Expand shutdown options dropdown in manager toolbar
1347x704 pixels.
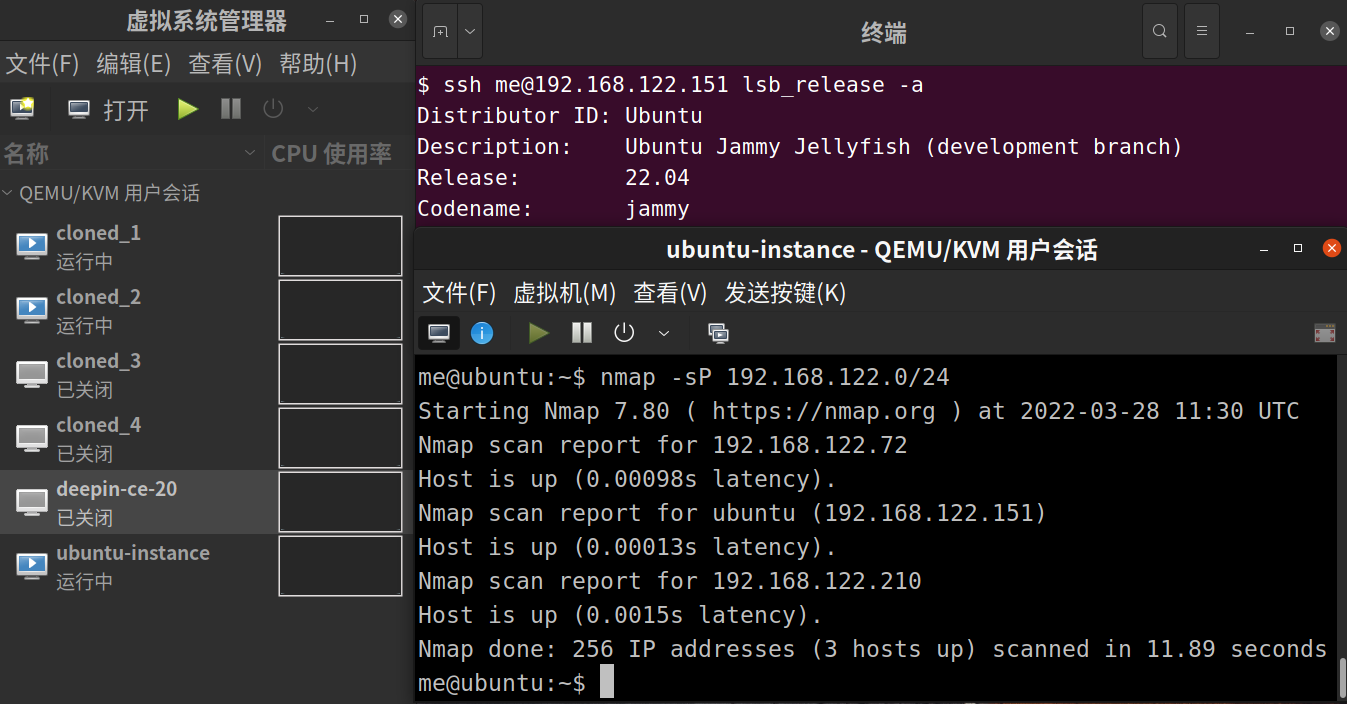312,109
